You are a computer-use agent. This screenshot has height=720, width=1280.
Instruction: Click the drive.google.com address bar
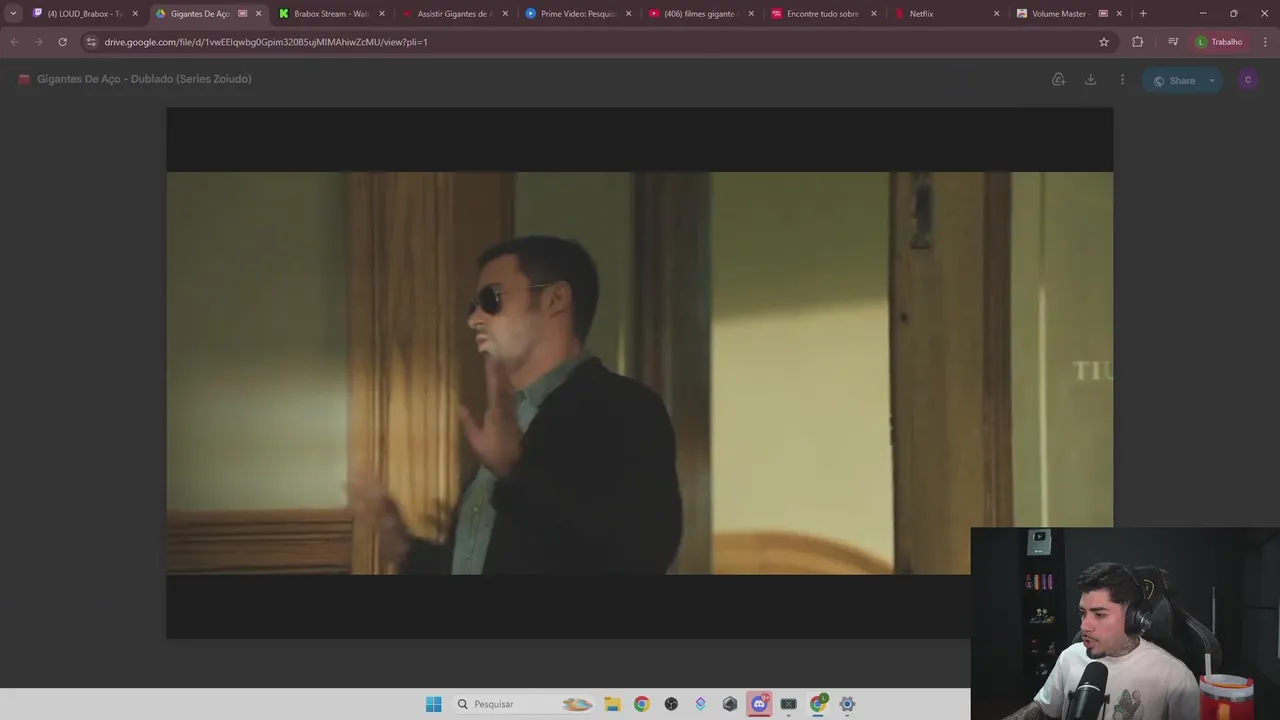(x=598, y=42)
